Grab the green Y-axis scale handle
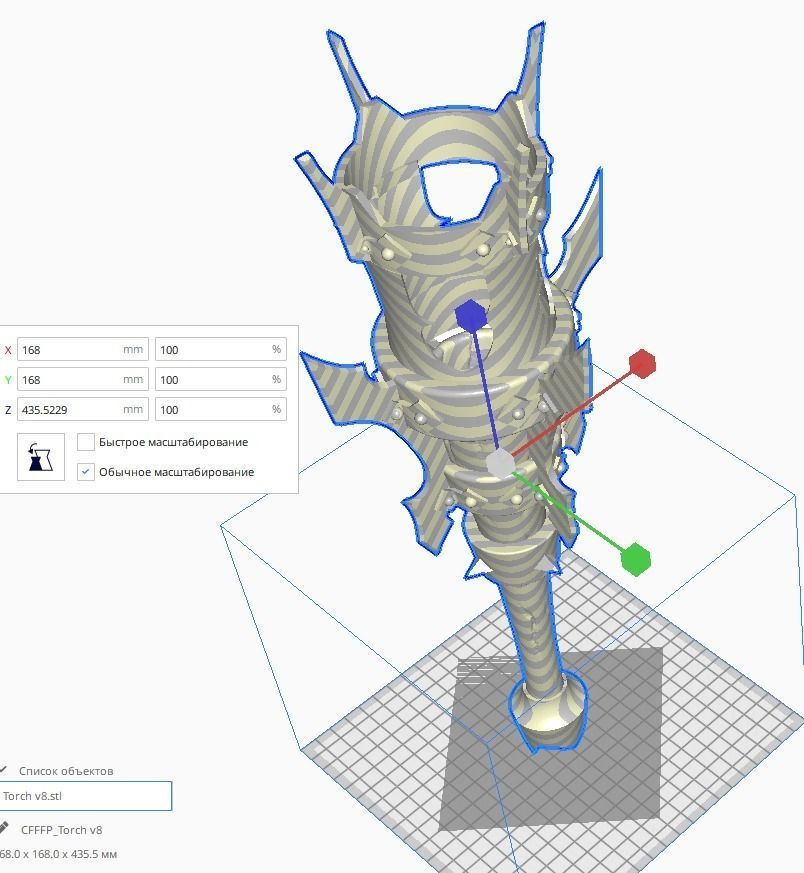This screenshot has width=804, height=873. (635, 560)
